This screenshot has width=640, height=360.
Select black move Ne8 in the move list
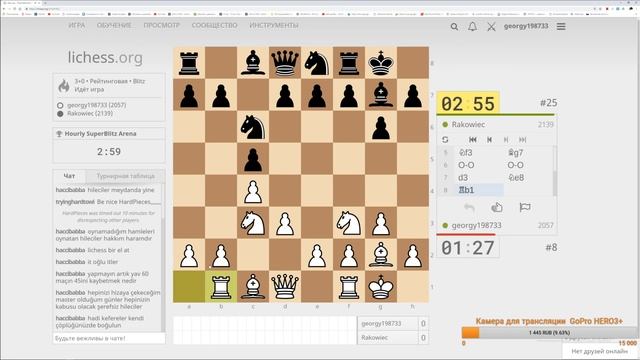528,178
